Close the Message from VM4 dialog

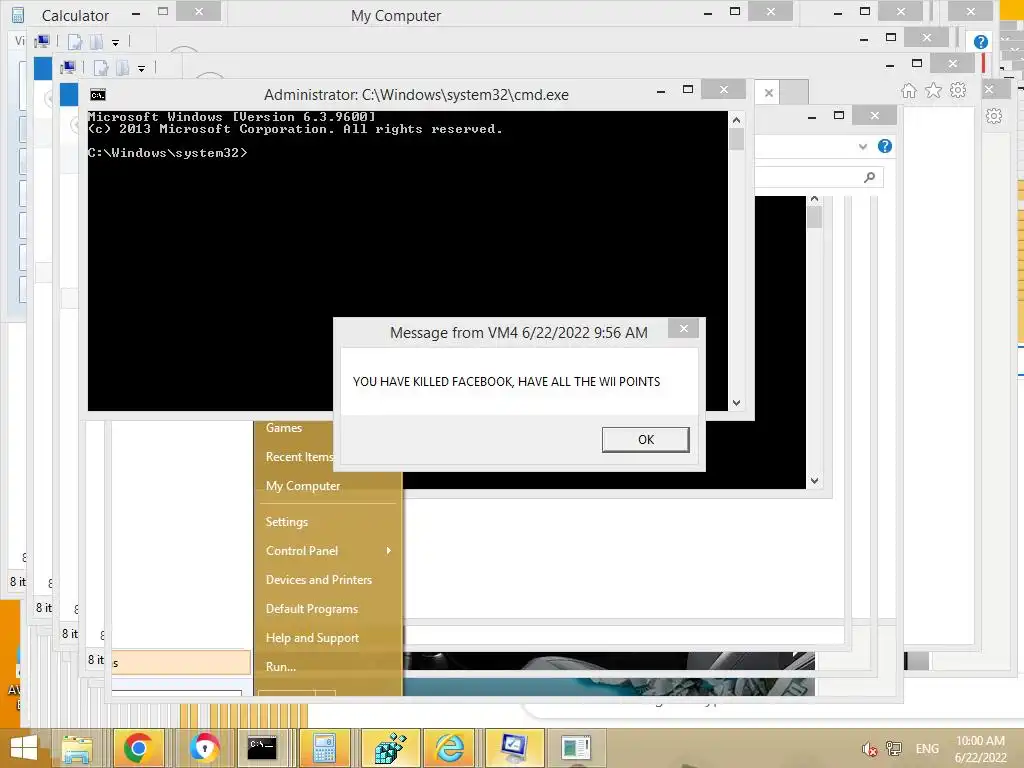tap(683, 328)
